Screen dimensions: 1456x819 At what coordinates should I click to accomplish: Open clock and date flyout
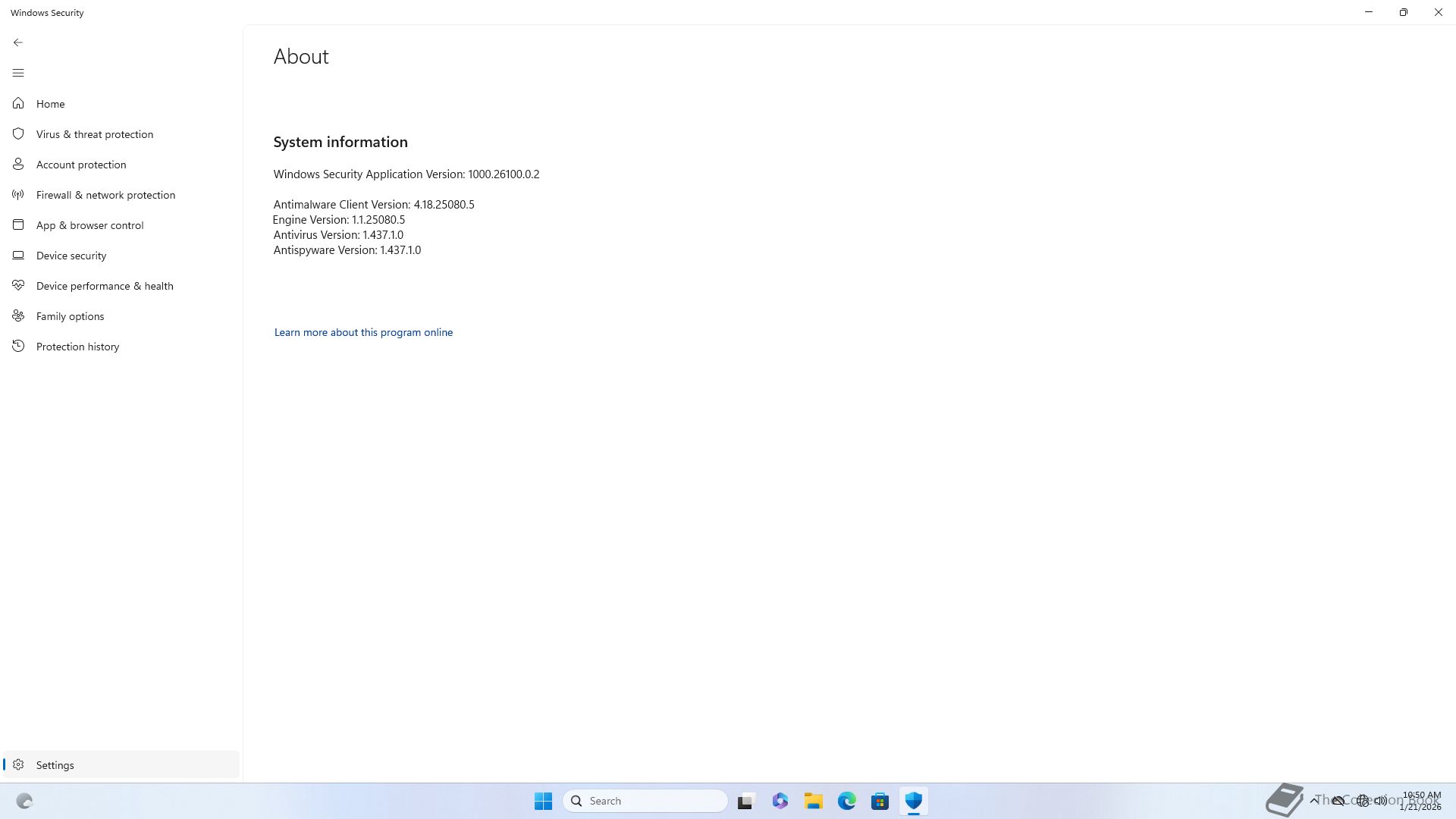1421,801
